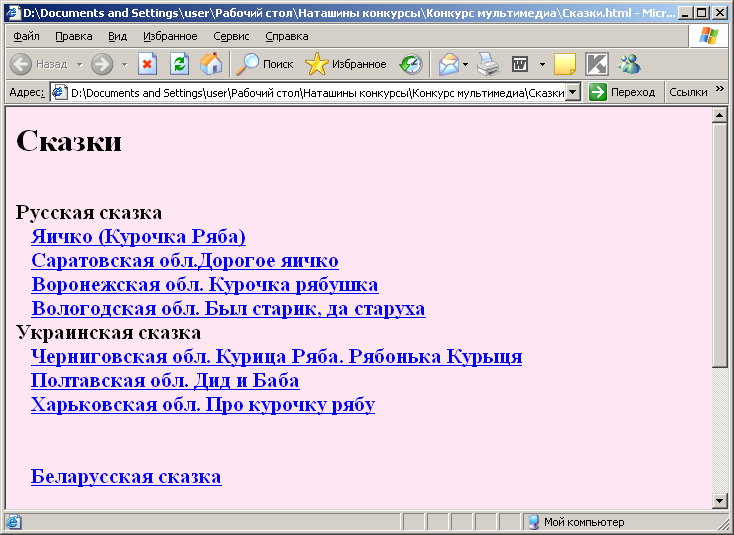Expand the address bar dropdown arrow
This screenshot has height=535, width=734.
[x=573, y=92]
